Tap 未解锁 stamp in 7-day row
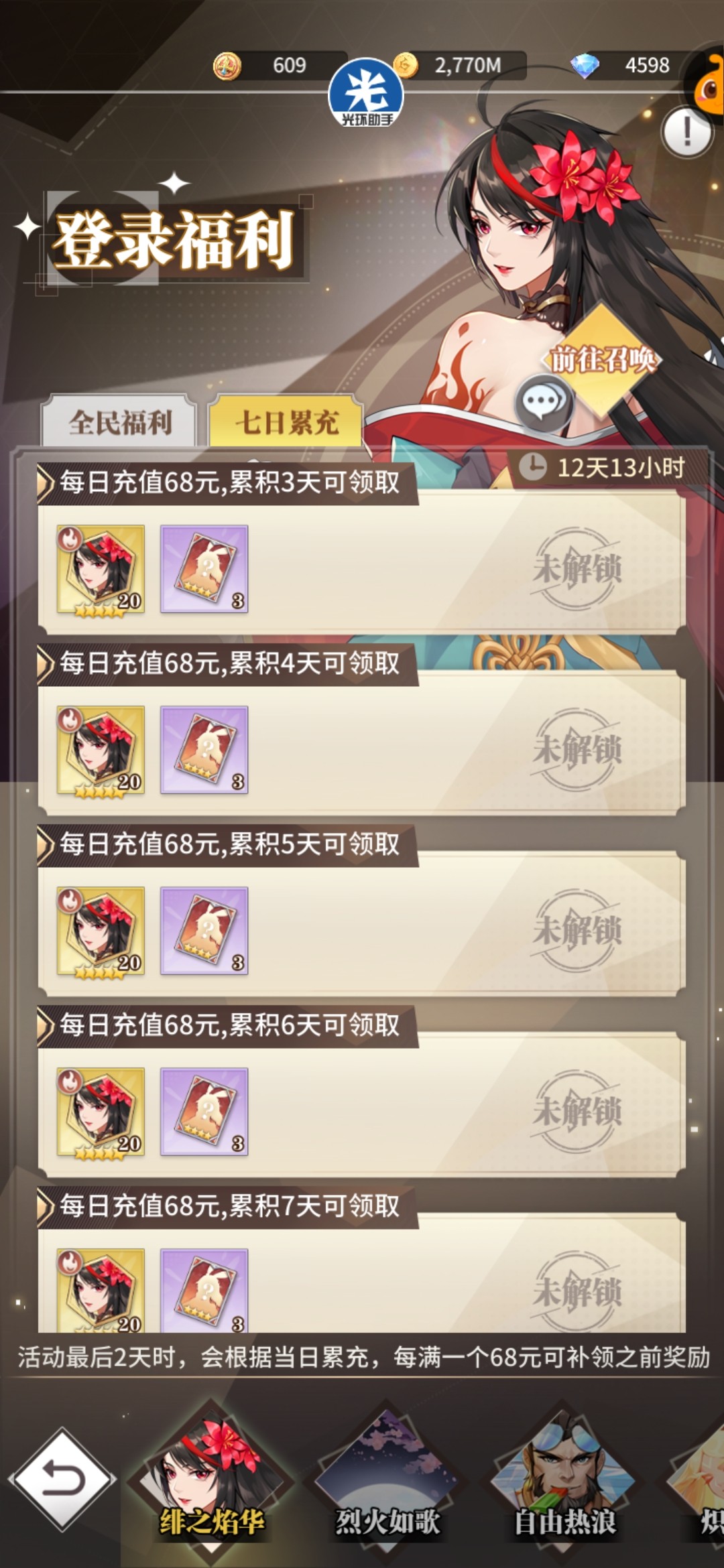 (577, 1291)
